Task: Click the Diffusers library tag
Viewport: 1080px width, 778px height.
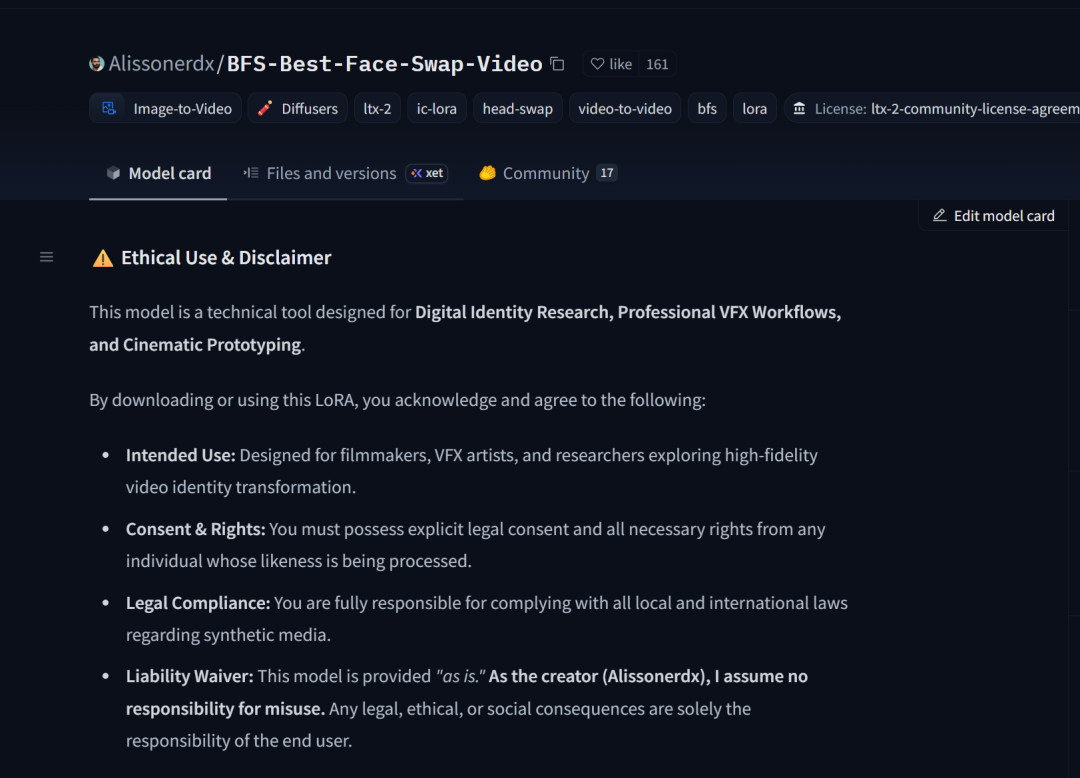Action: pos(297,108)
